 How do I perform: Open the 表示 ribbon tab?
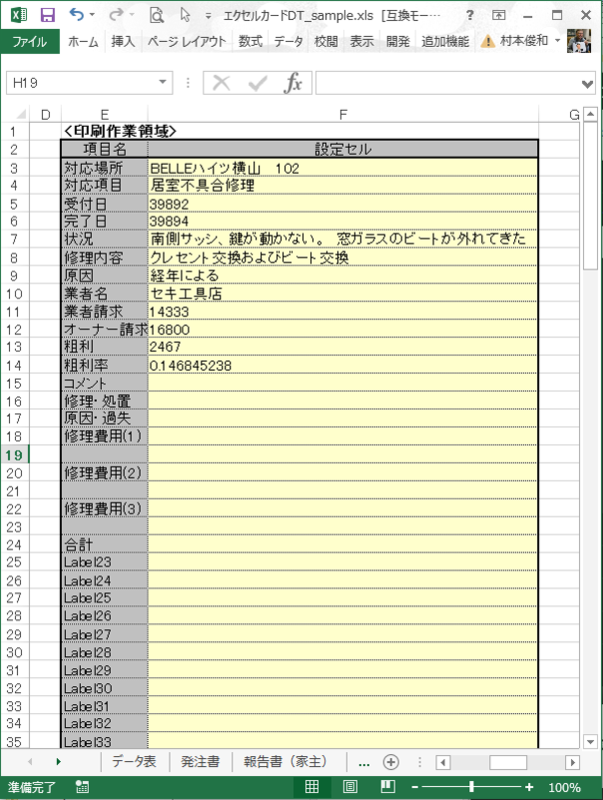click(x=362, y=41)
